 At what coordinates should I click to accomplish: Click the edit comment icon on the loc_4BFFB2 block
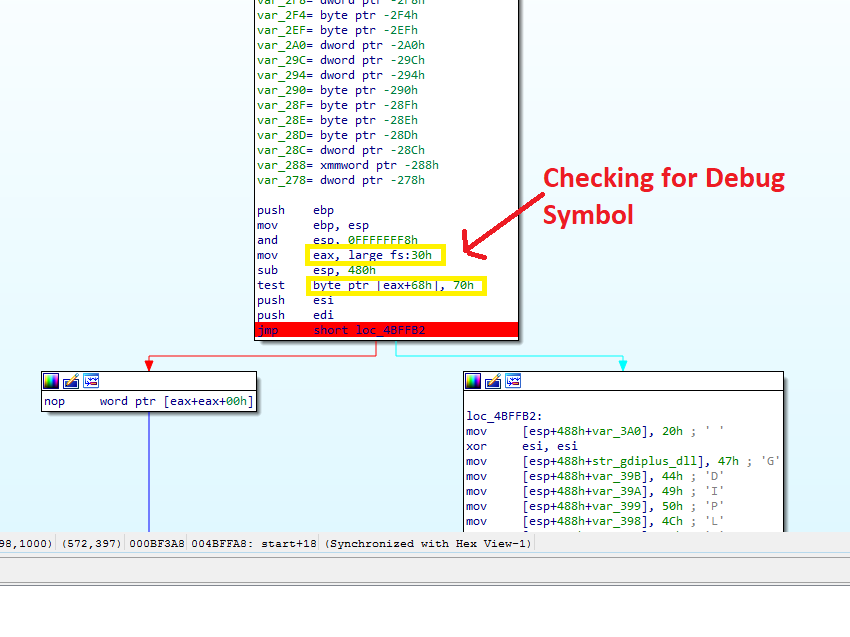click(493, 381)
